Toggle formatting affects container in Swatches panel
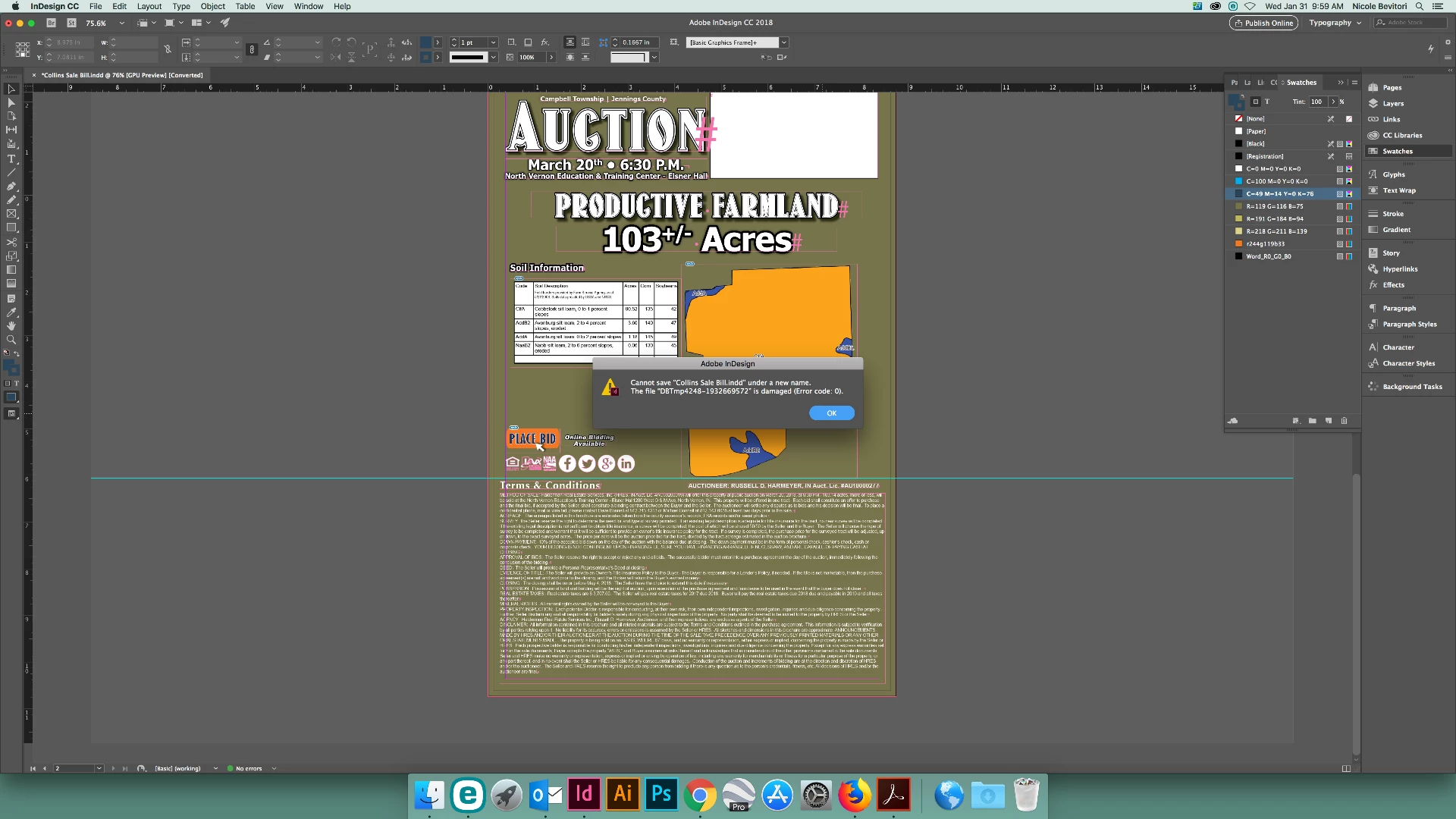Image resolution: width=1456 pixels, height=819 pixels. click(x=1255, y=102)
